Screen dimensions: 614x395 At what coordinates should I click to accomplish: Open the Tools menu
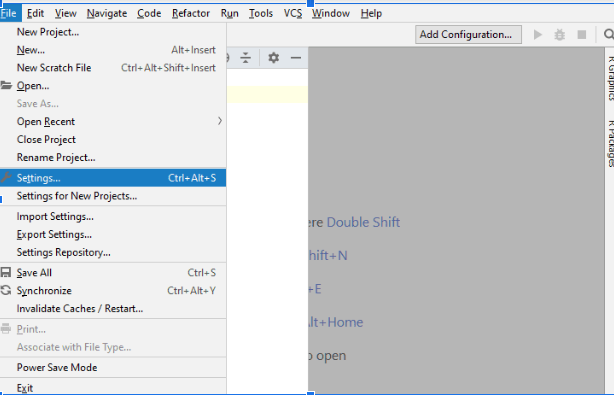(261, 13)
